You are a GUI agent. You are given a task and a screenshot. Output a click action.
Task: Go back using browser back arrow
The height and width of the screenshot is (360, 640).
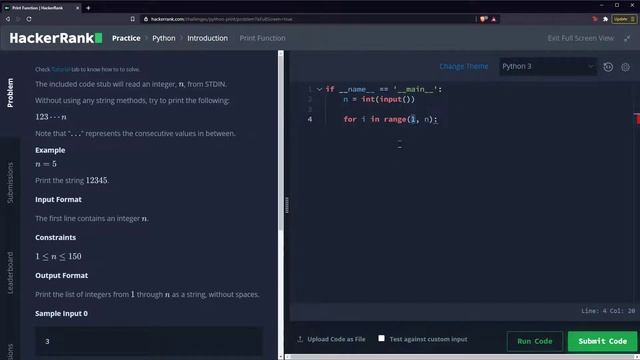pyautogui.click(x=8, y=19)
